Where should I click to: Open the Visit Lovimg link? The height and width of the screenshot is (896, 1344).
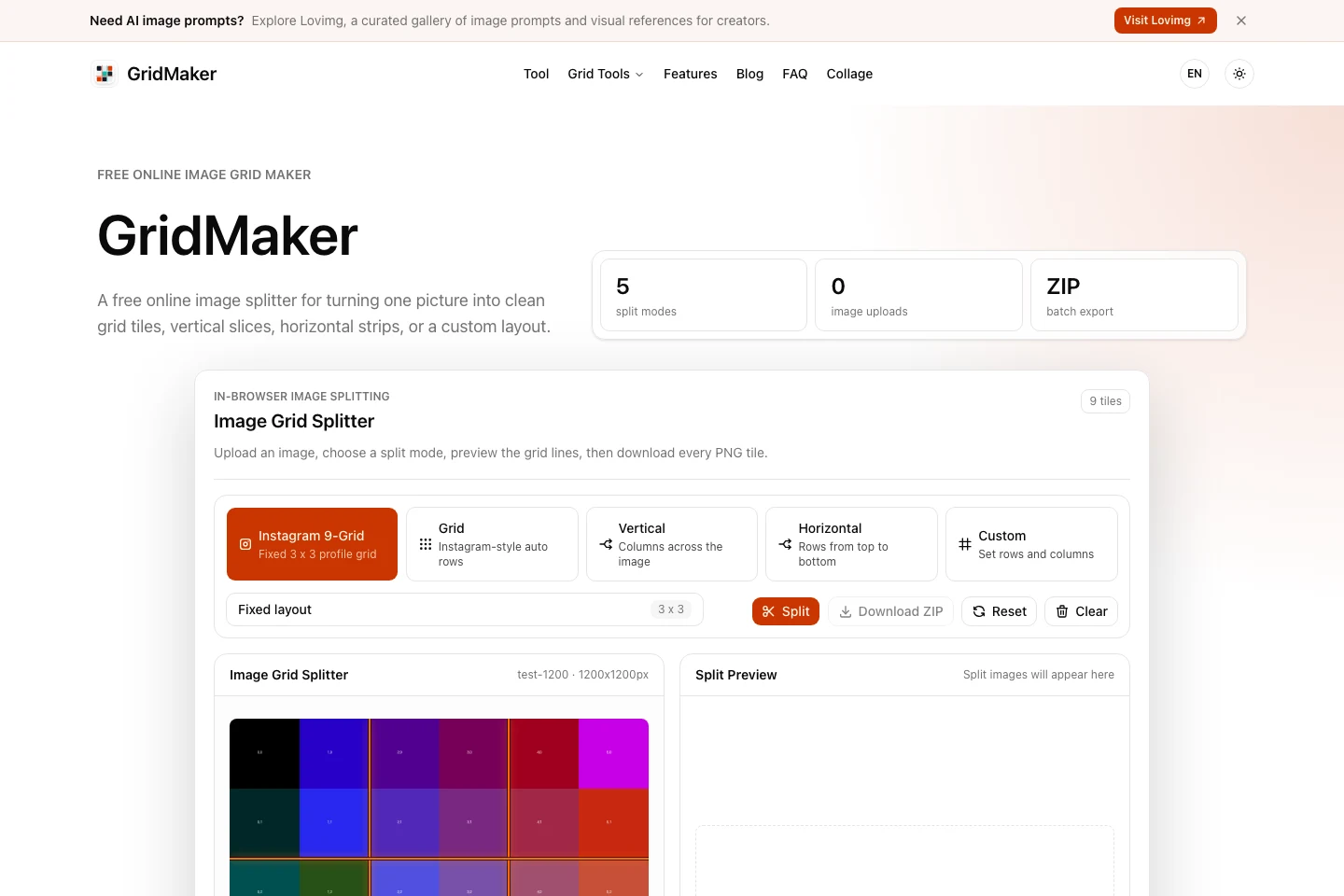(x=1165, y=21)
